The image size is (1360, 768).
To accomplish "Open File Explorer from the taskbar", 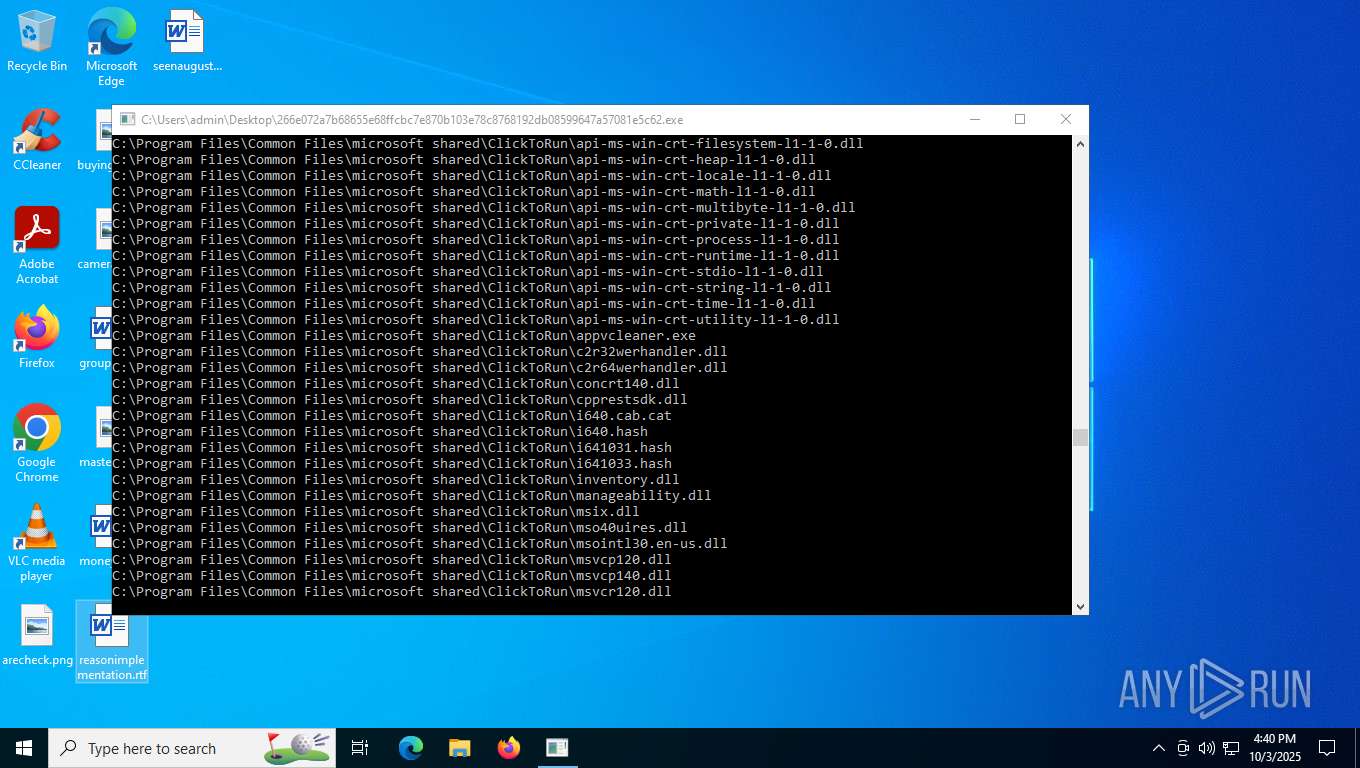I will tap(460, 748).
